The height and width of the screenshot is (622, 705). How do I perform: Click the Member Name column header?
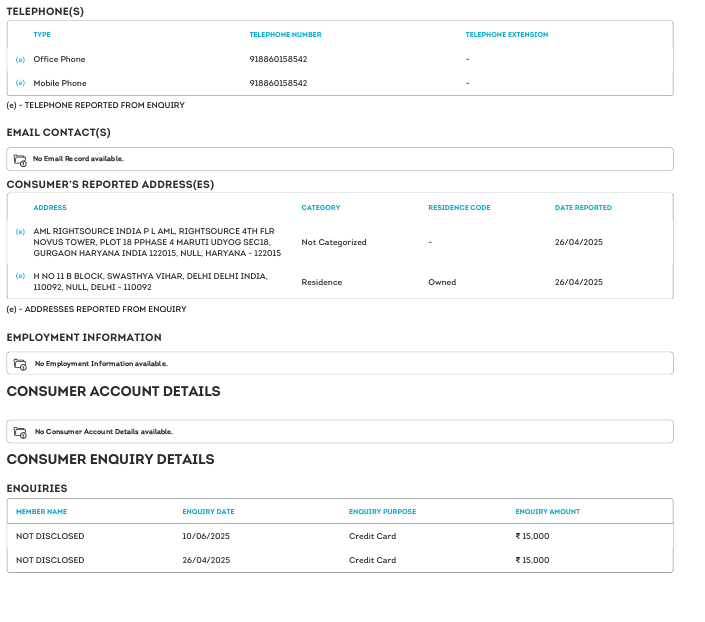[41, 512]
